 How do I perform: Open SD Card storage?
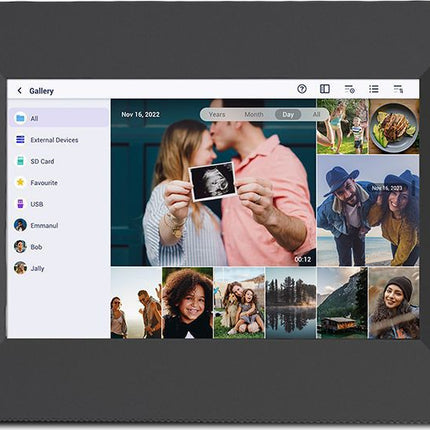coord(59,161)
